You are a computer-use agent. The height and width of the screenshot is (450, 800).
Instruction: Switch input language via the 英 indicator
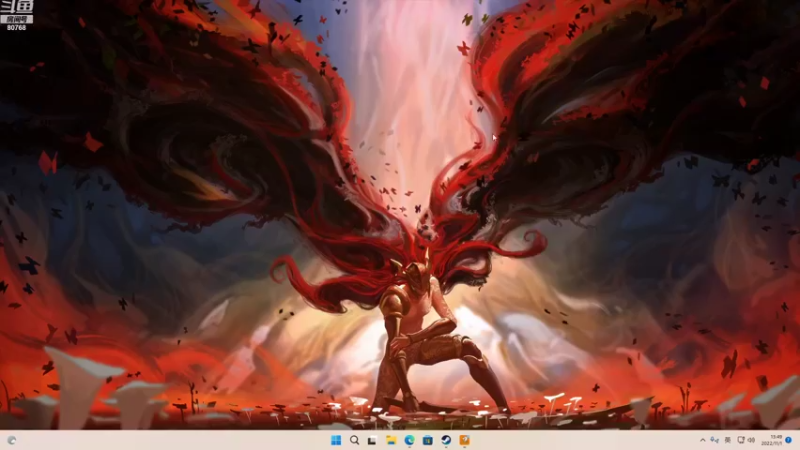pos(728,440)
